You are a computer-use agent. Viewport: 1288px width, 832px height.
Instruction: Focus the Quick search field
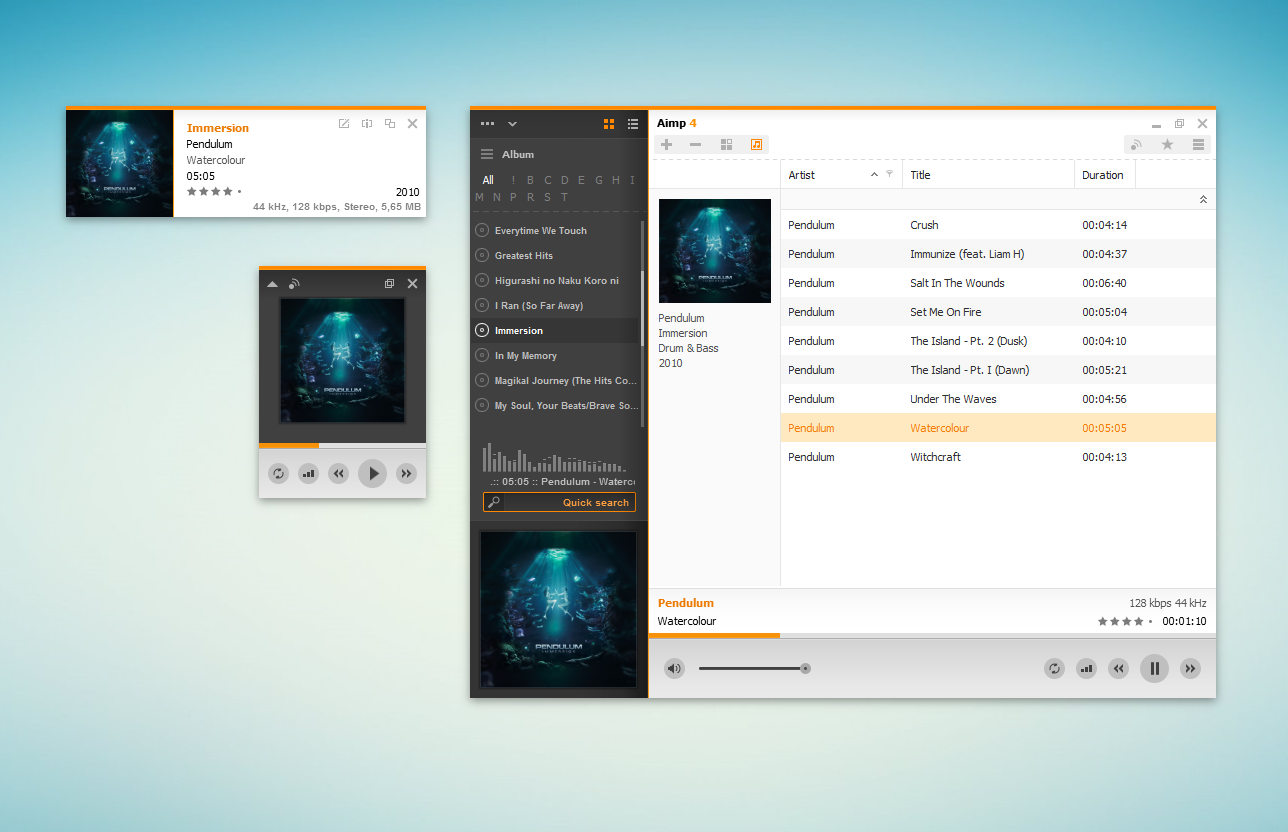coord(559,502)
